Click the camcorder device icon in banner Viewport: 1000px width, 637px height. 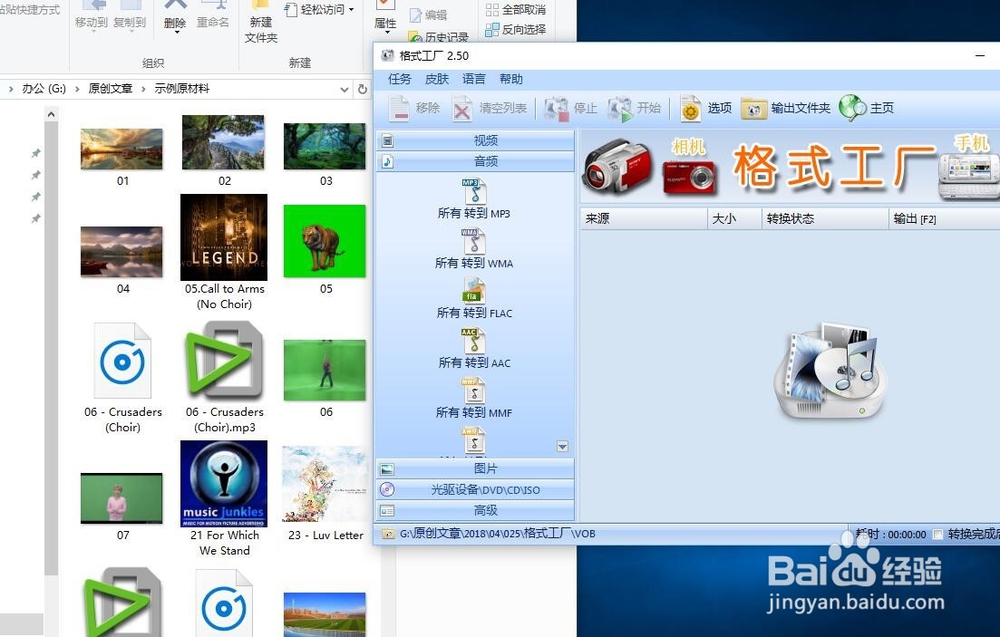point(617,166)
